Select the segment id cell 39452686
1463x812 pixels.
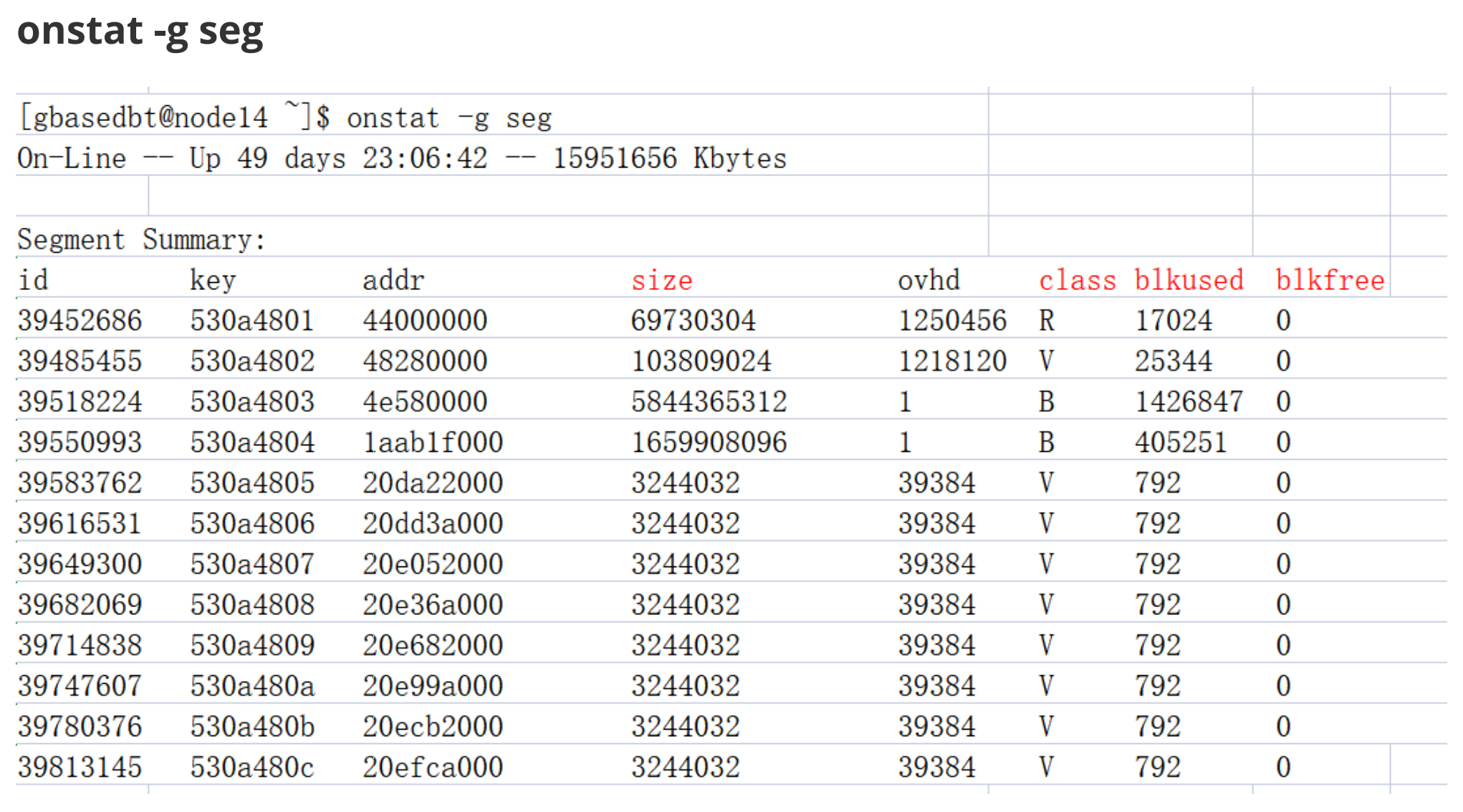tap(80, 320)
